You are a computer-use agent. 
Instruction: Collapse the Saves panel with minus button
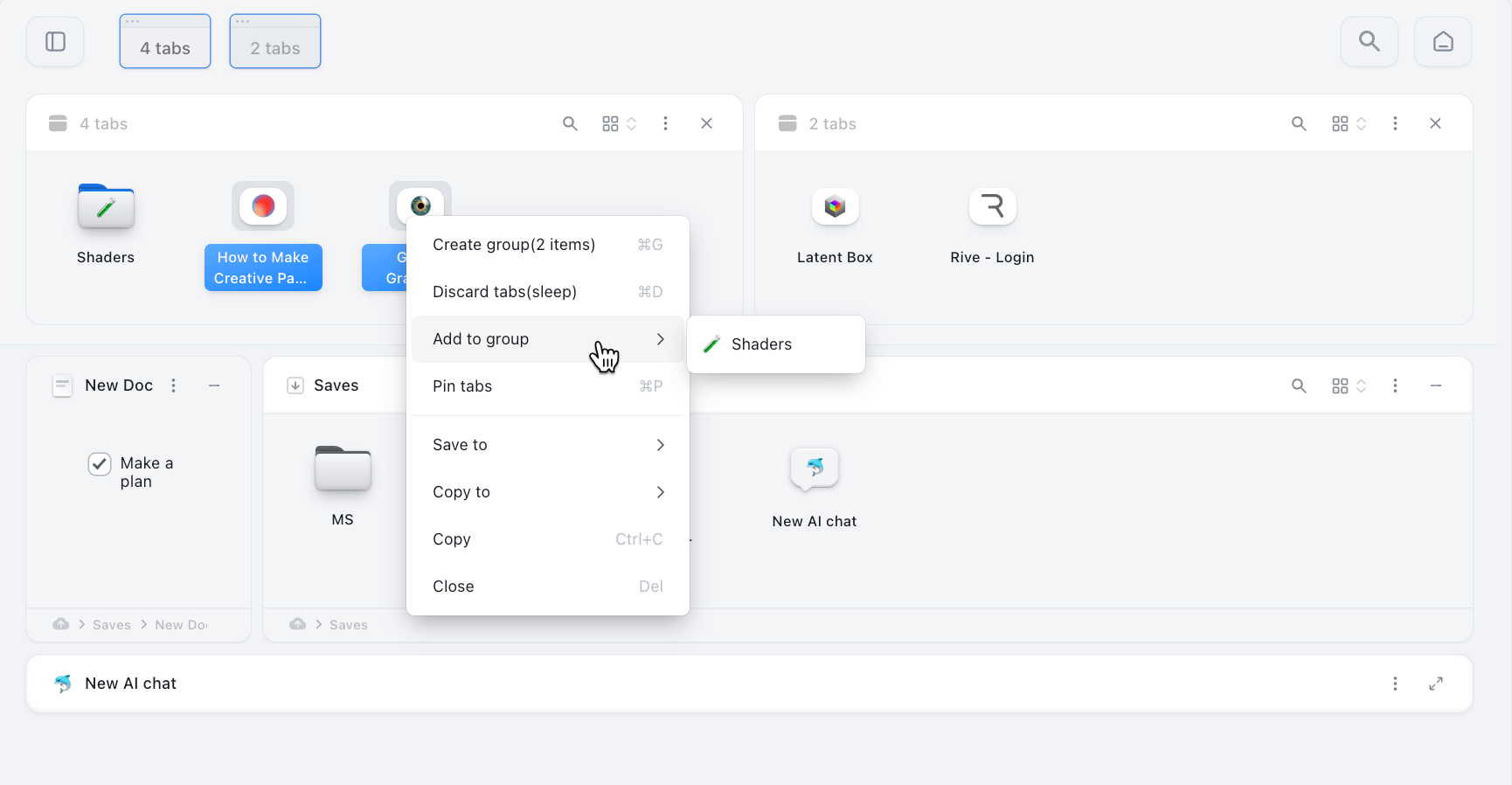[x=1435, y=386]
